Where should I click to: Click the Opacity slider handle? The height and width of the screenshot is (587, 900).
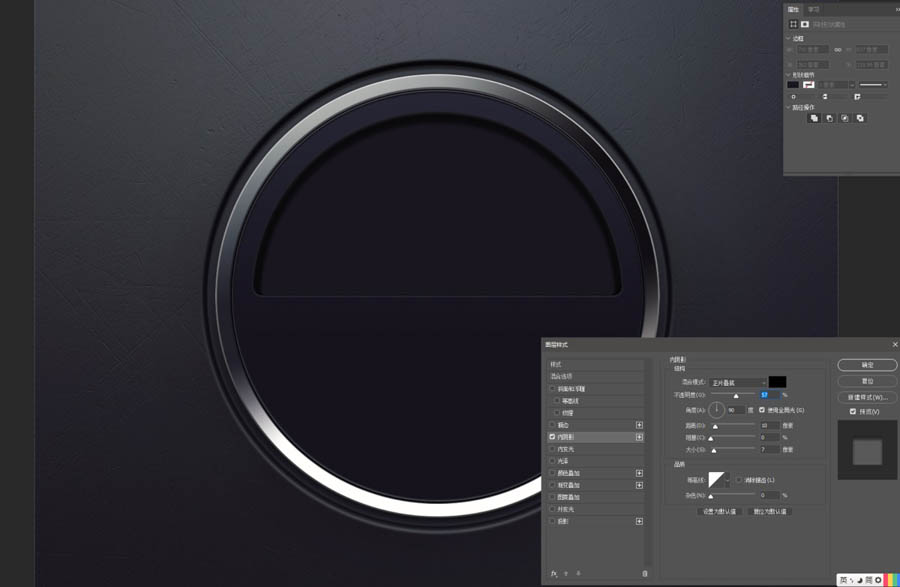736,396
